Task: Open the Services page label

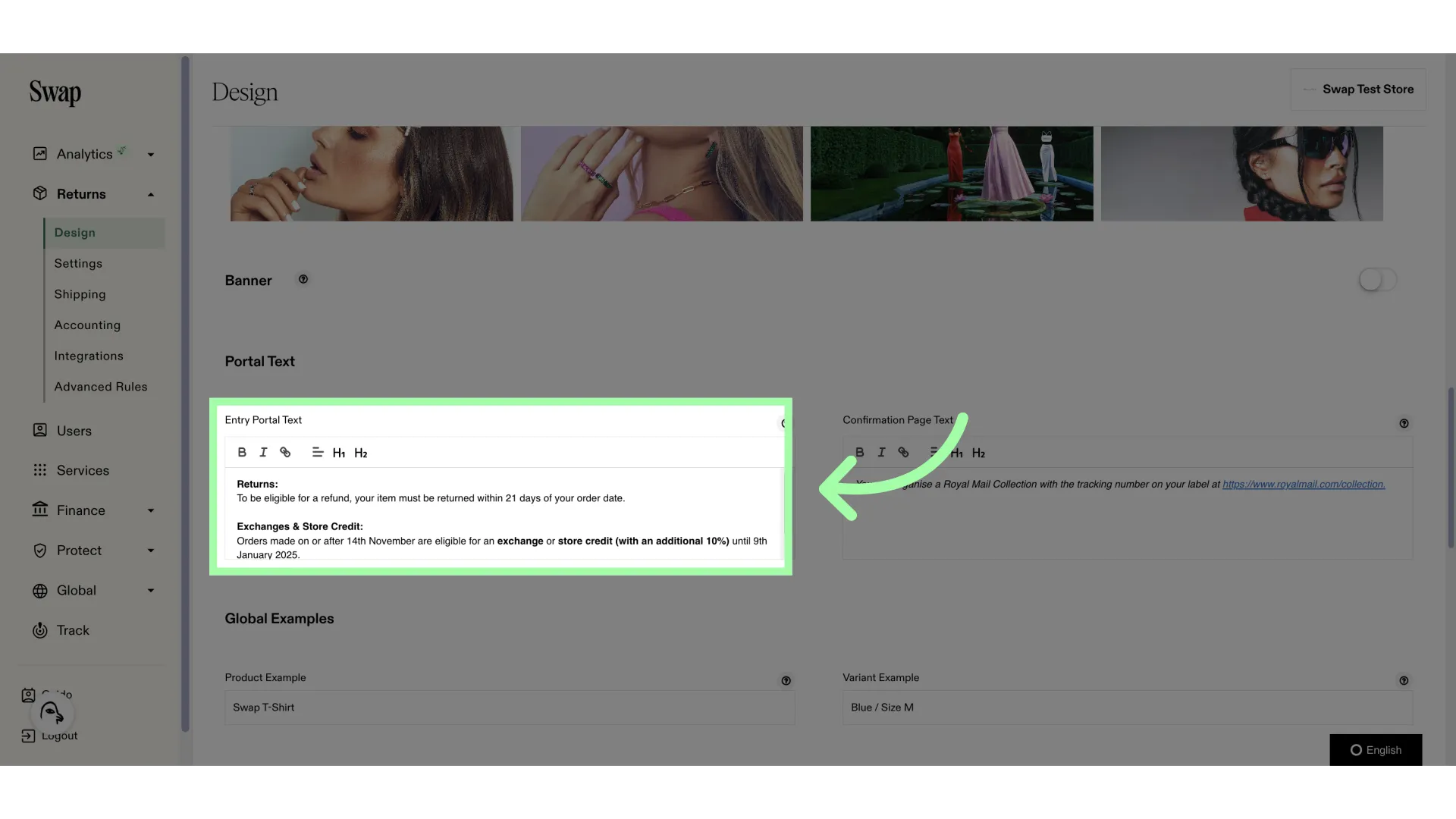Action: tap(83, 470)
